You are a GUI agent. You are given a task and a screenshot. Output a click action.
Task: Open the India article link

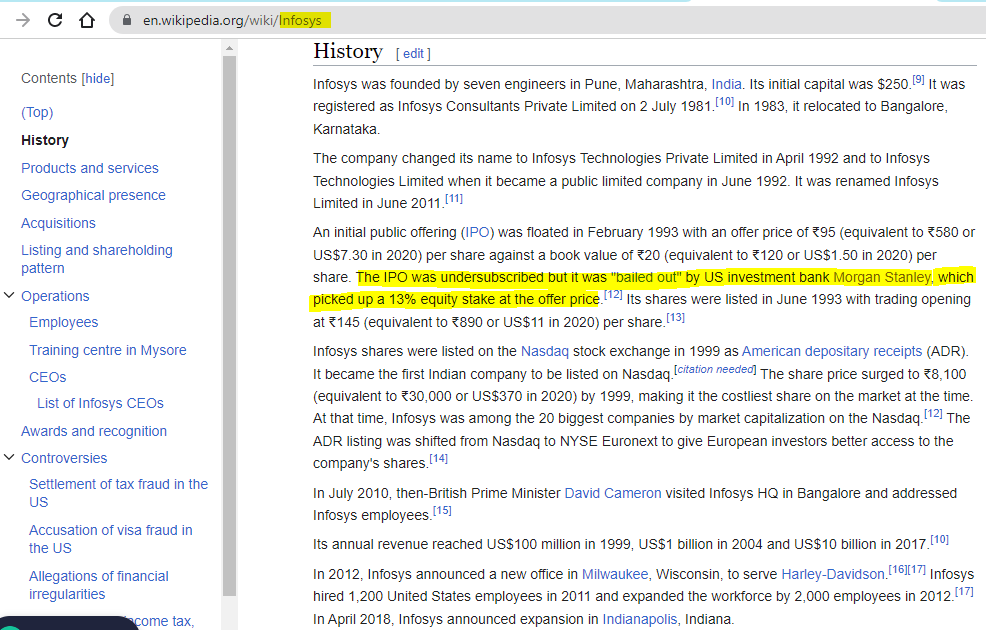726,84
